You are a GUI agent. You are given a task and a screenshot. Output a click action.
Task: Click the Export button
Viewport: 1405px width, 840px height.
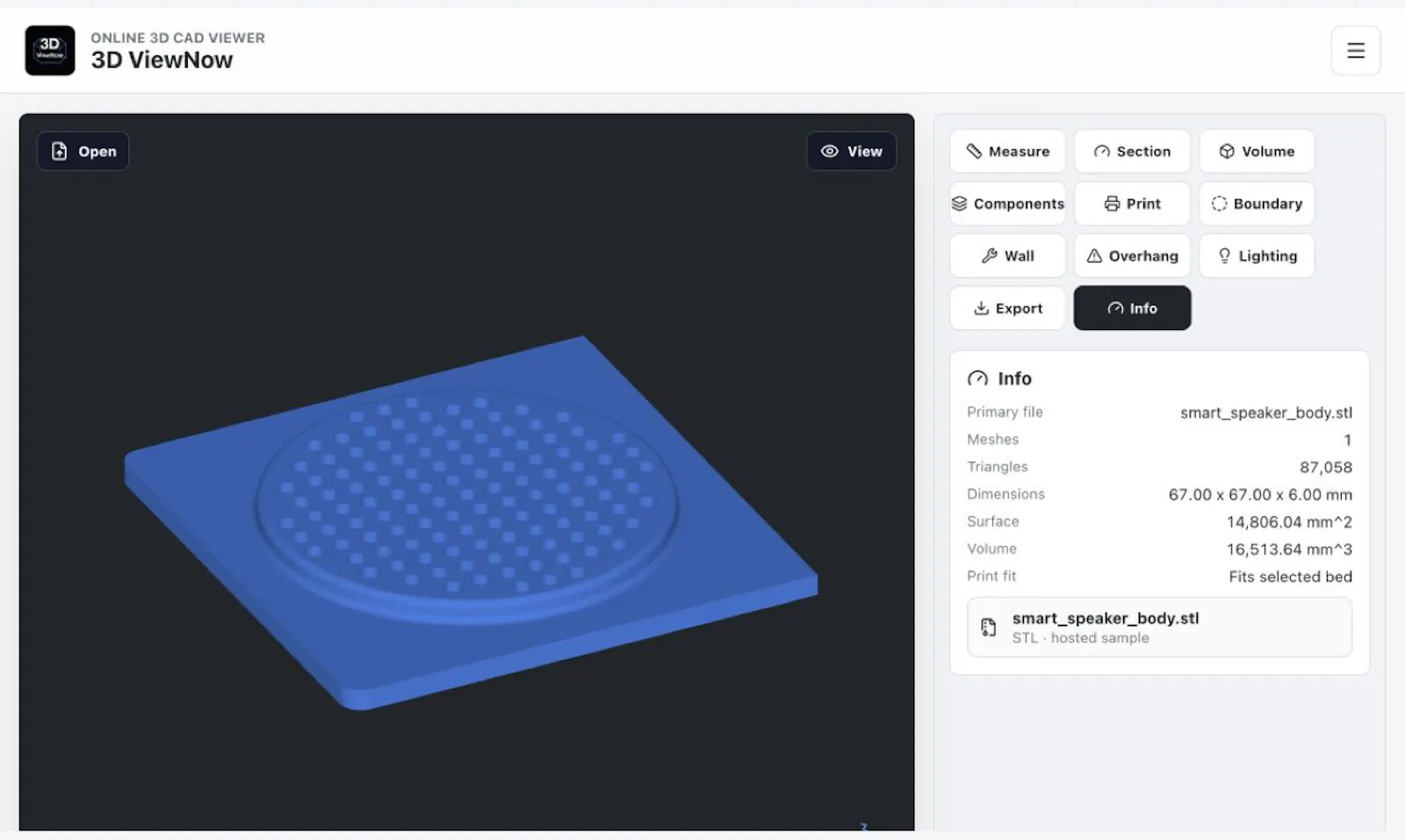(x=1007, y=308)
